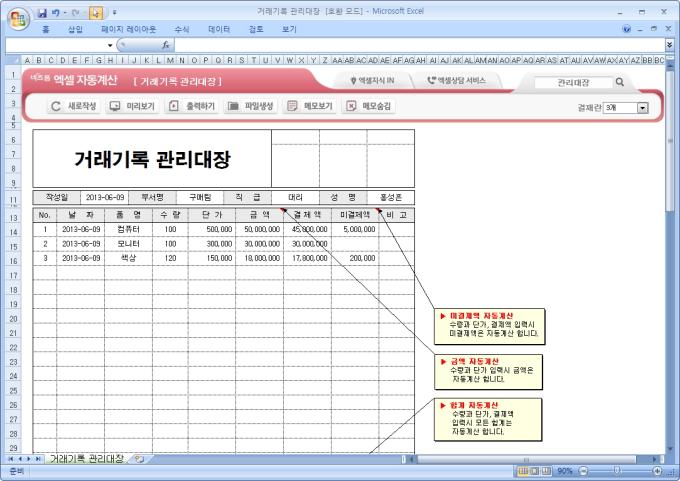Click the zoom slider handle
The width and height of the screenshot is (680, 481).
pyautogui.click(x=616, y=471)
